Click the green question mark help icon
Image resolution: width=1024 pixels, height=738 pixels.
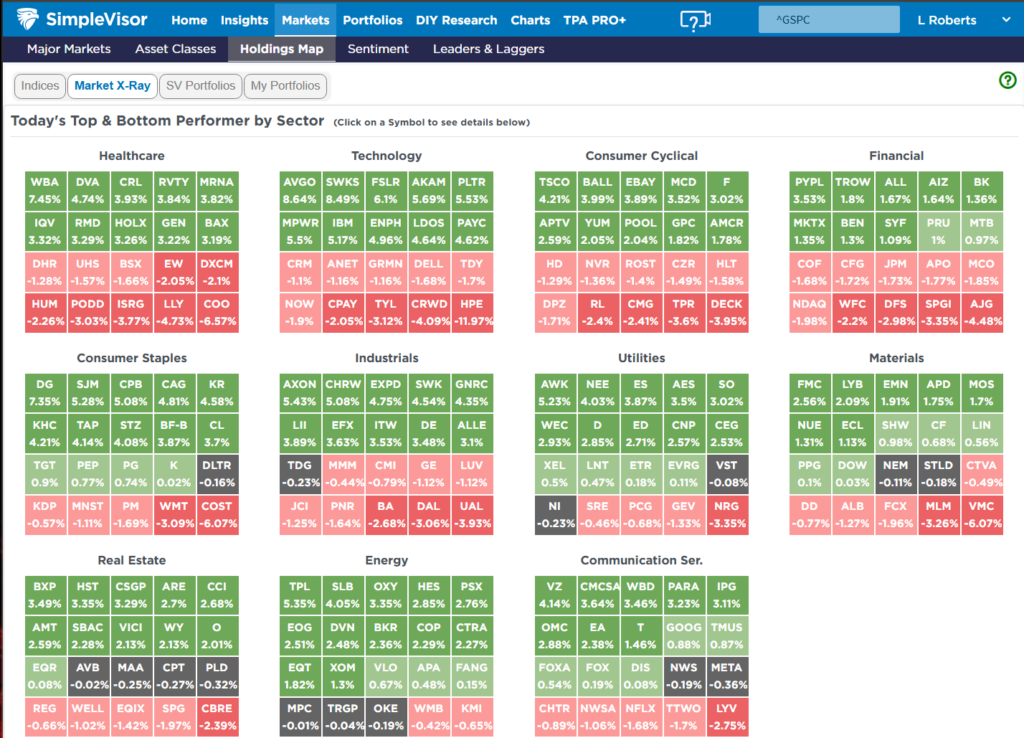click(x=1007, y=80)
